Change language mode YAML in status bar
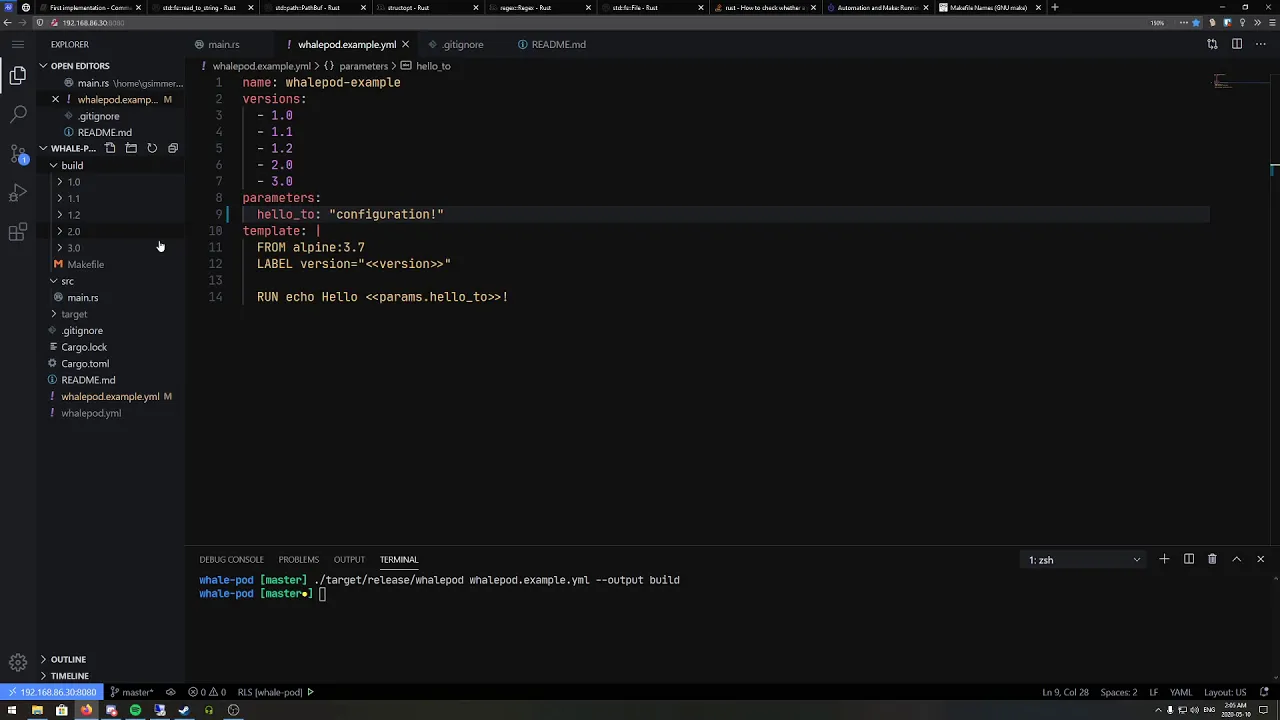The width and height of the screenshot is (1280, 720). pyautogui.click(x=1180, y=692)
